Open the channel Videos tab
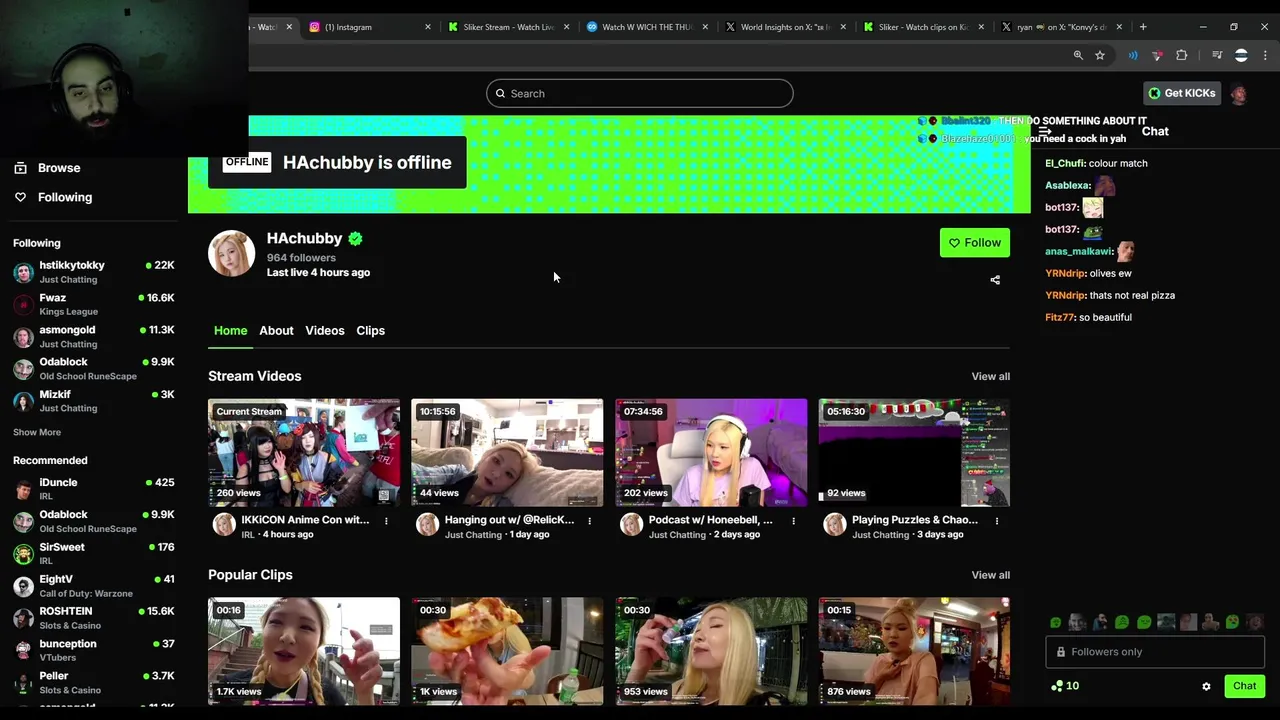 click(325, 331)
